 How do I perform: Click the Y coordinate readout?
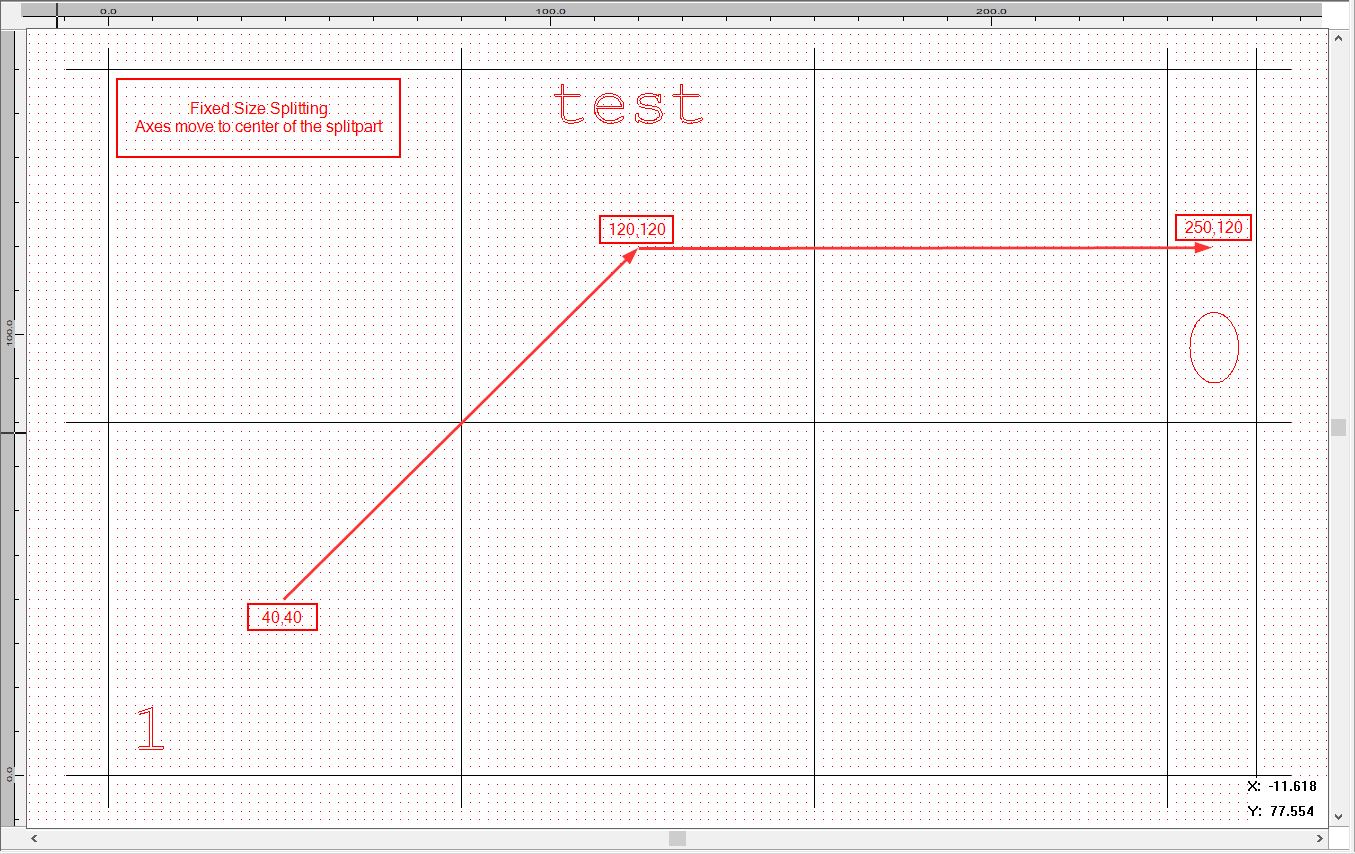click(1282, 811)
